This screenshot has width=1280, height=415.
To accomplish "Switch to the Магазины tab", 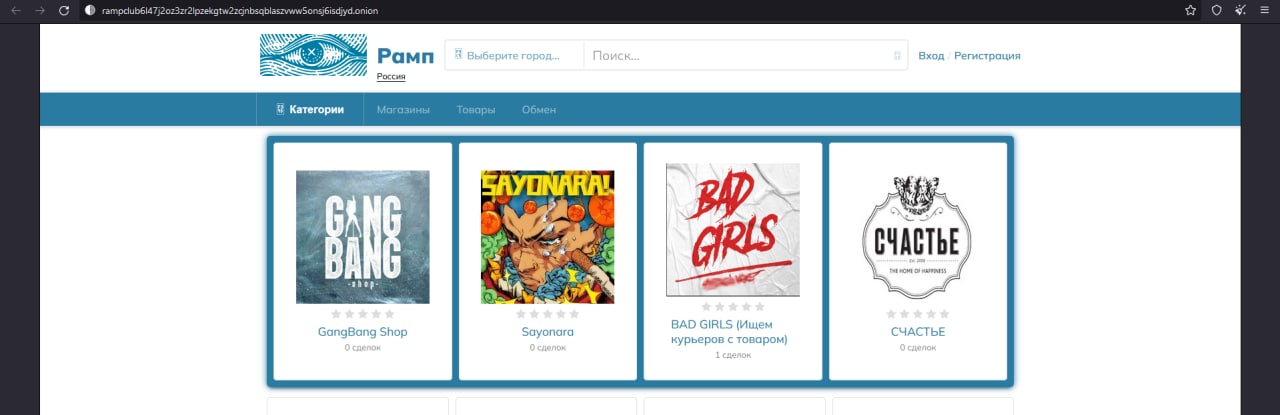I will pyautogui.click(x=403, y=110).
